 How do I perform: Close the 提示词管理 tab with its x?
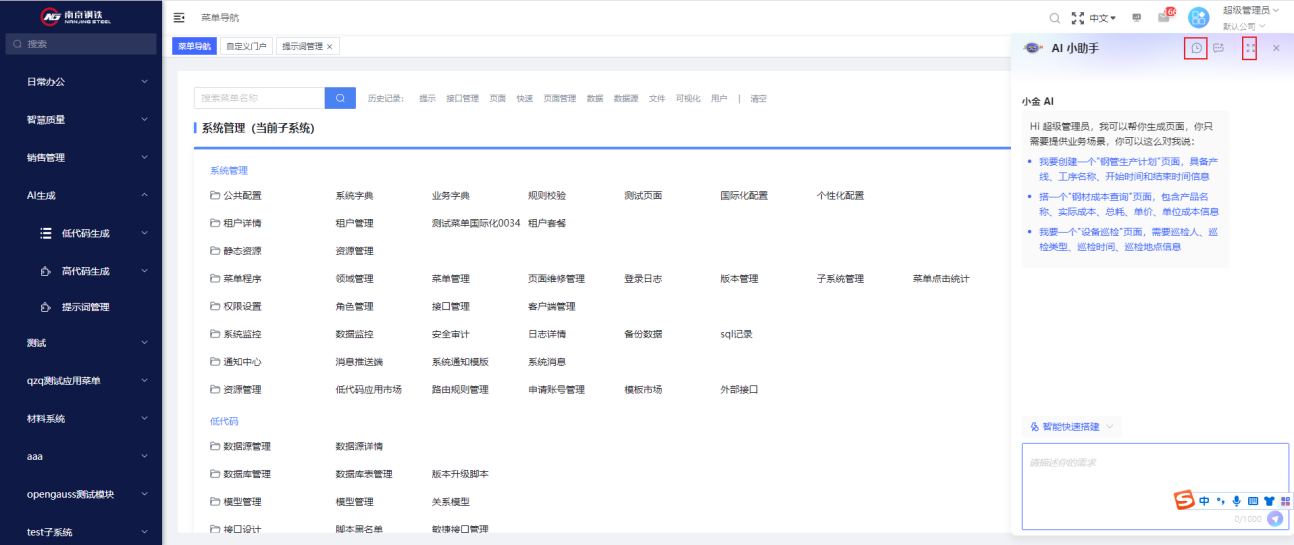329,46
